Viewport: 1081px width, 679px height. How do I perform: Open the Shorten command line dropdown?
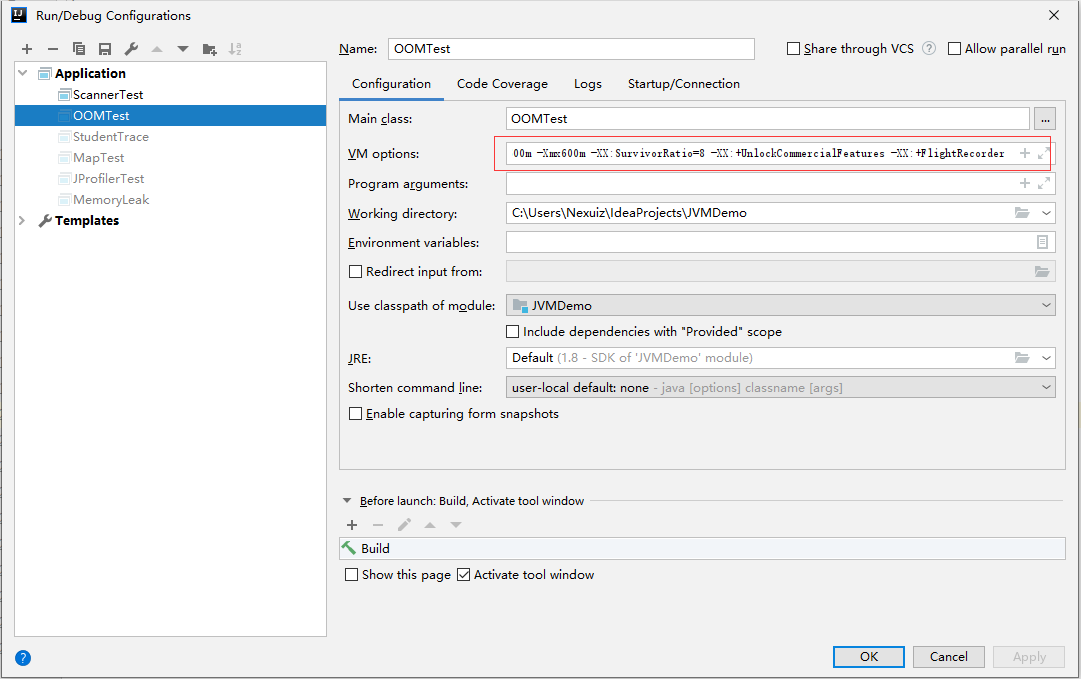point(780,388)
